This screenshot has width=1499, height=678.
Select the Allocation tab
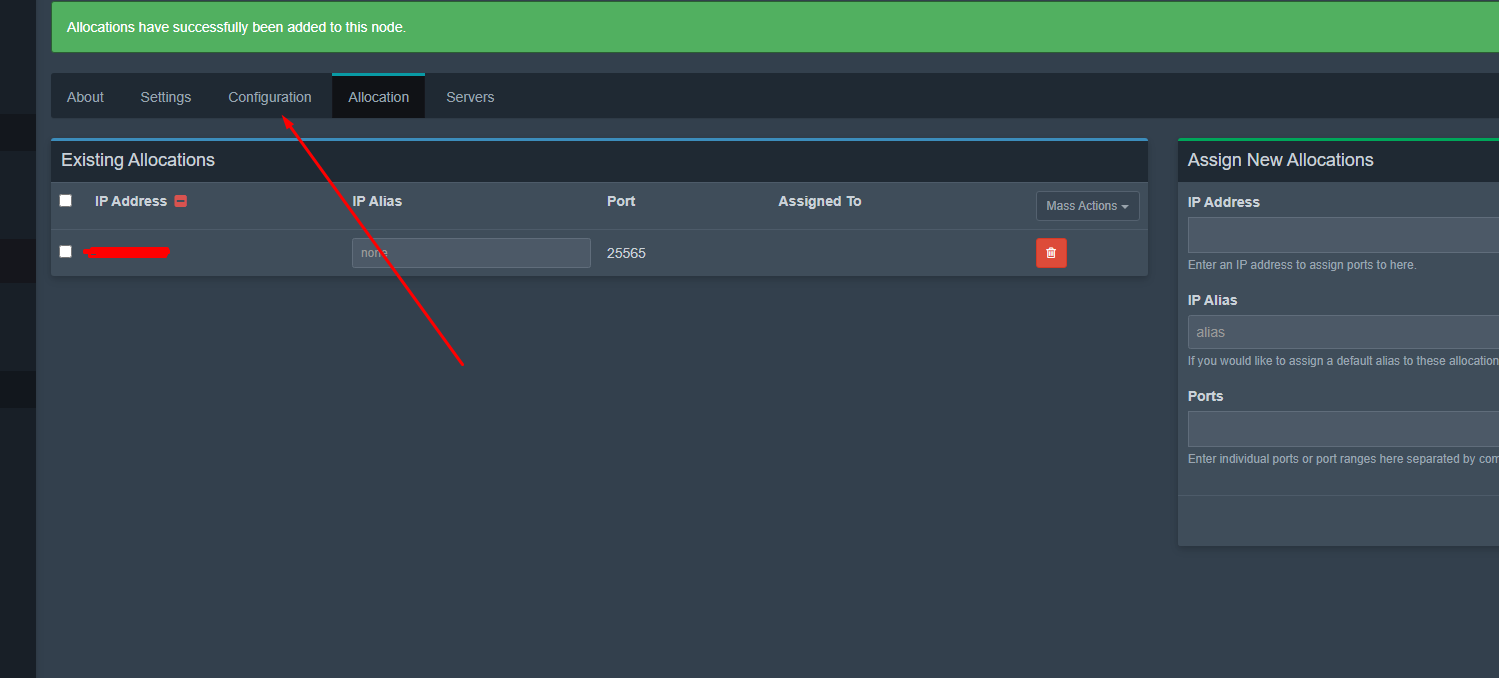point(378,97)
